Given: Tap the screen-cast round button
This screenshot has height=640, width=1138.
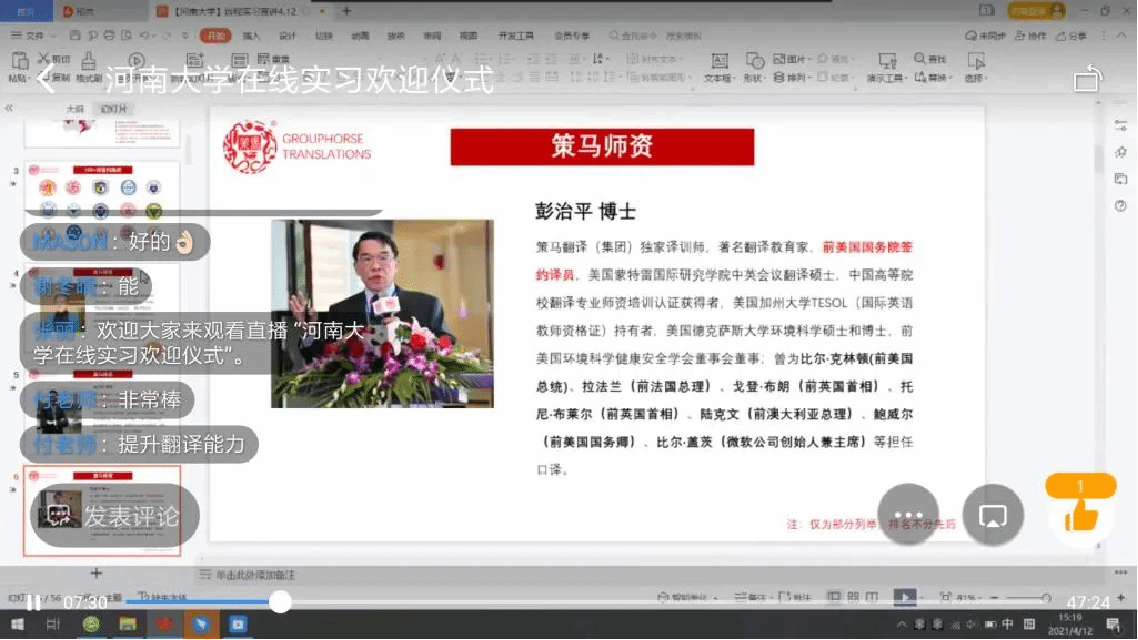Looking at the screenshot, I should (993, 515).
